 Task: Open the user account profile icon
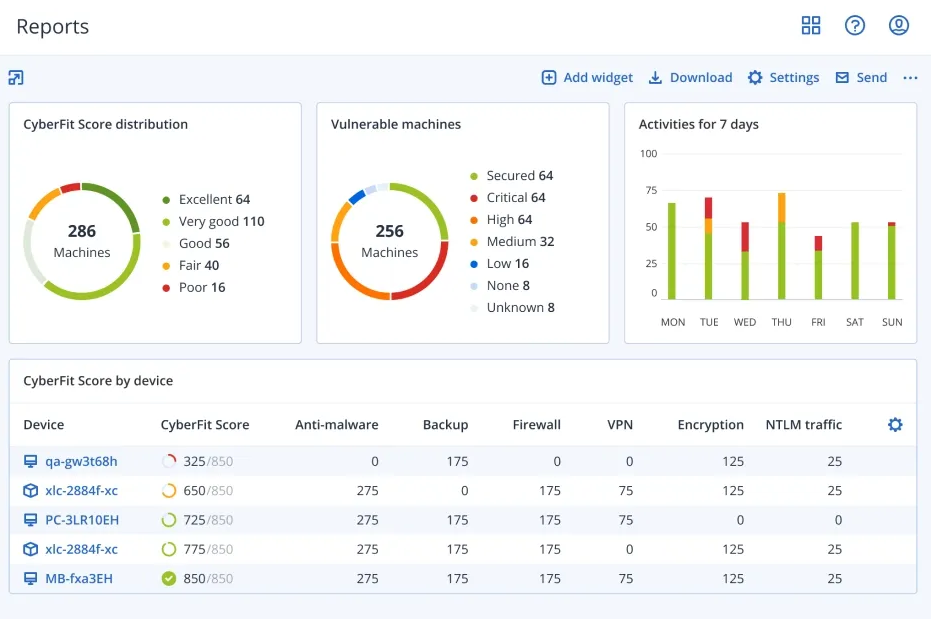(x=898, y=26)
